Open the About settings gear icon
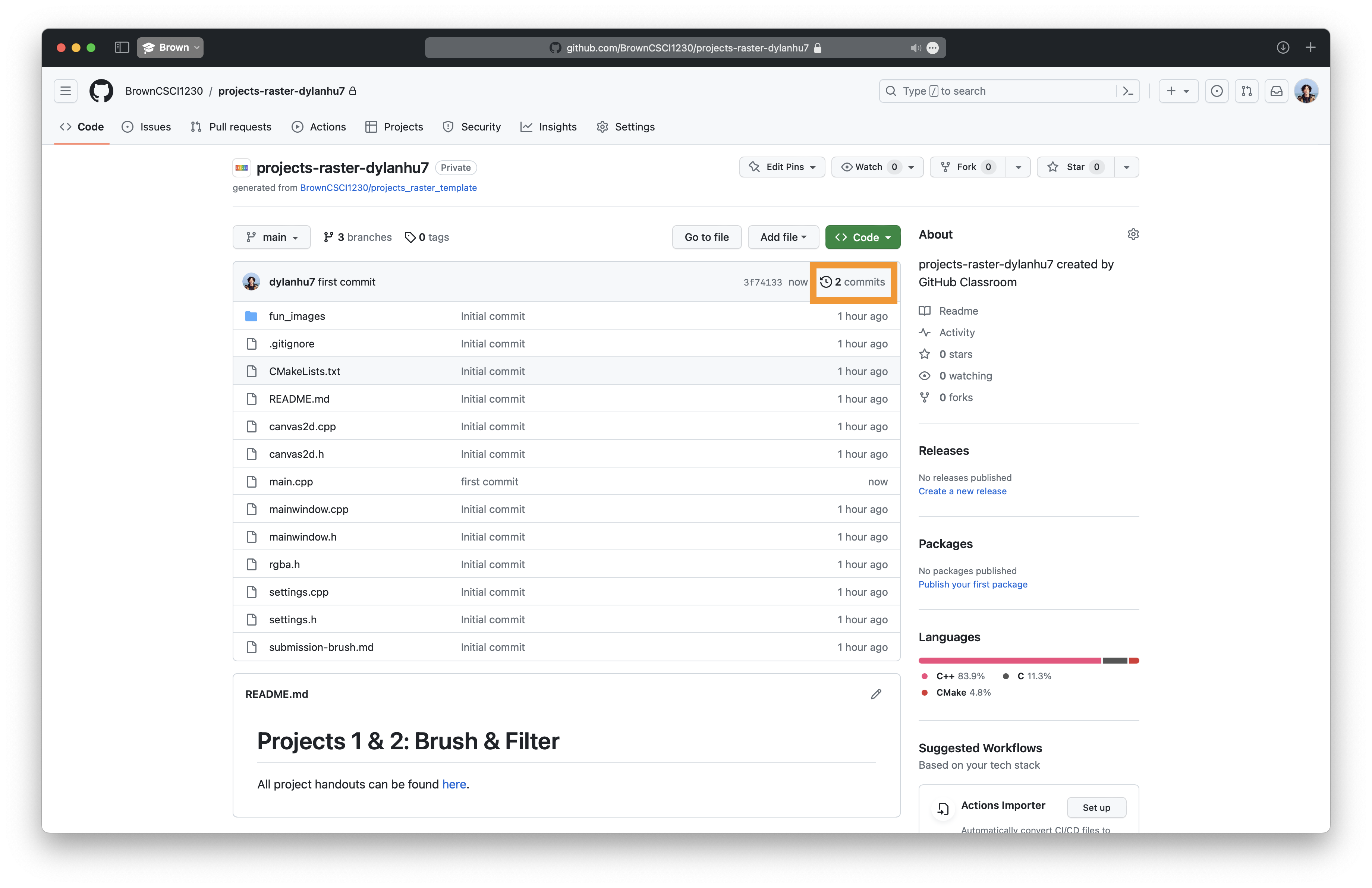The width and height of the screenshot is (1372, 888). click(1133, 234)
